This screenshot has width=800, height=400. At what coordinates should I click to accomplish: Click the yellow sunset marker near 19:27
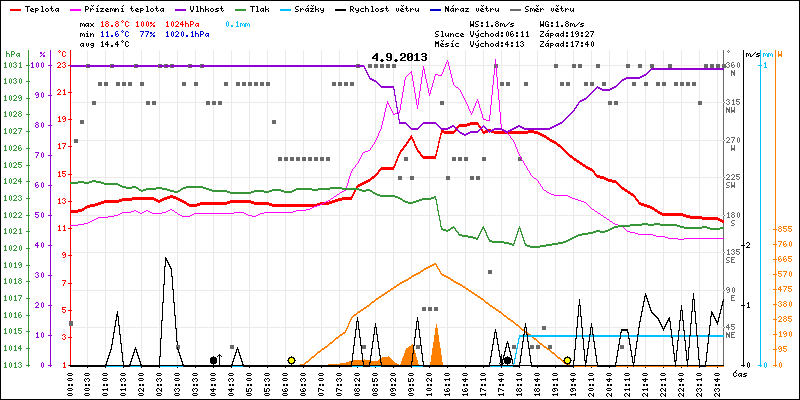tap(567, 360)
